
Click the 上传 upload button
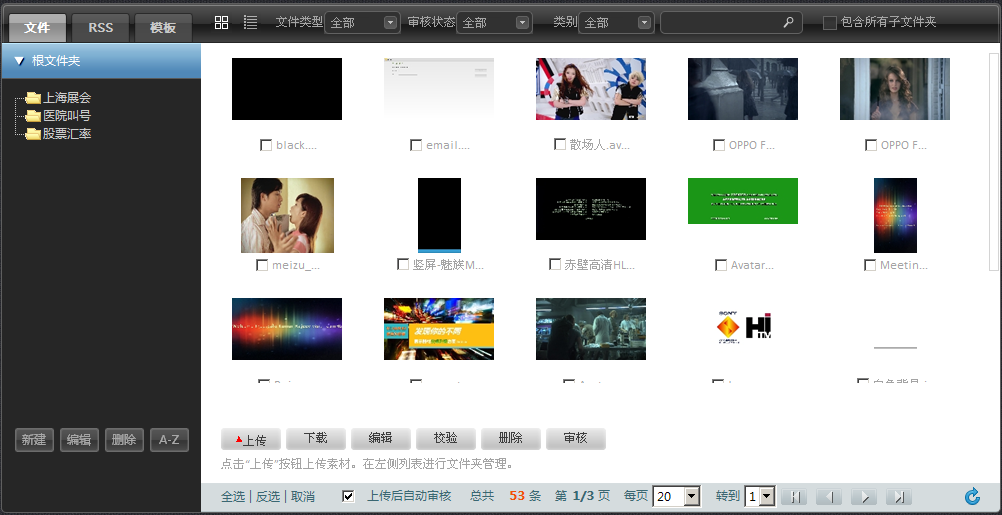(x=251, y=439)
